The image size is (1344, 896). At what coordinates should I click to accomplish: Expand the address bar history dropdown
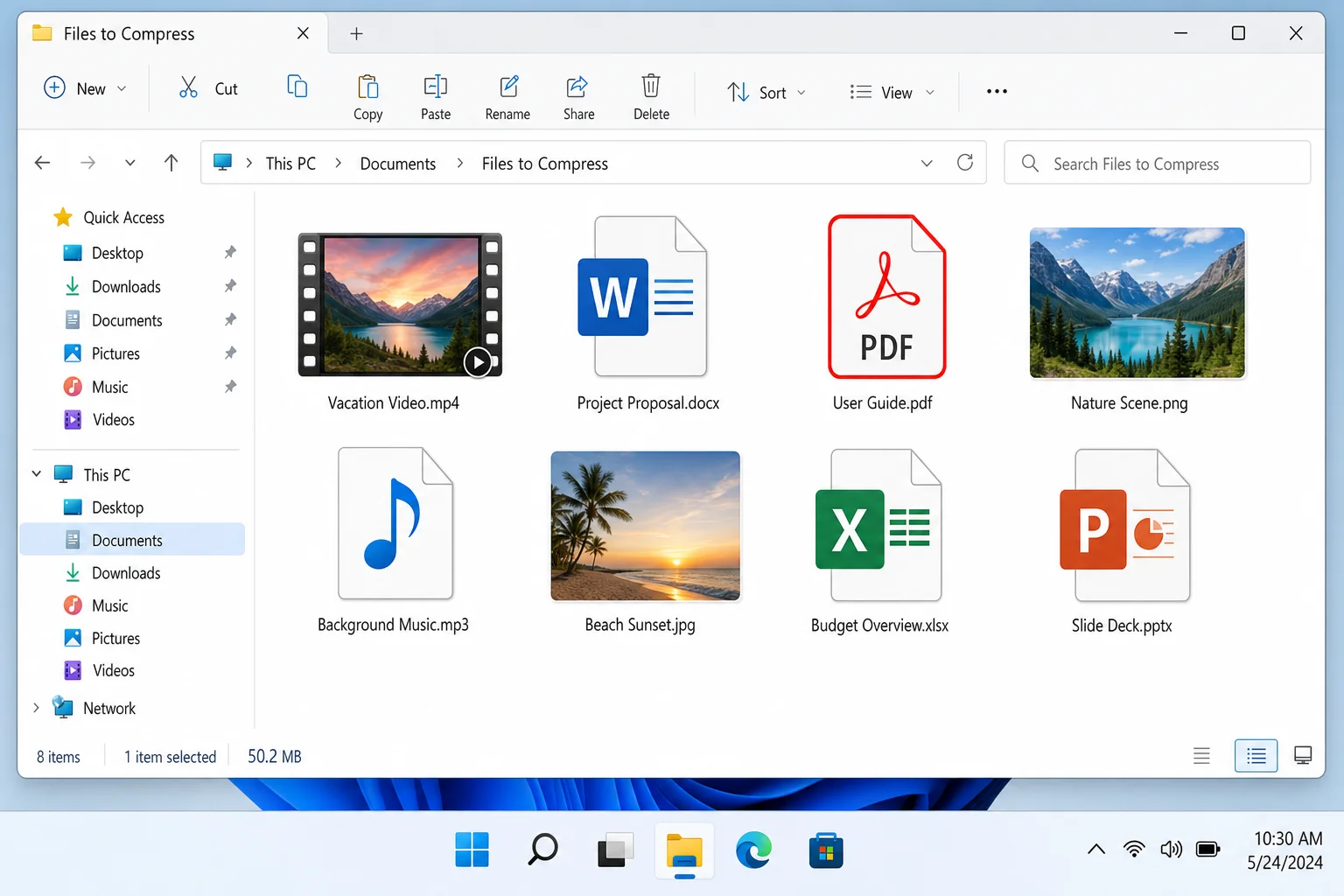[927, 164]
